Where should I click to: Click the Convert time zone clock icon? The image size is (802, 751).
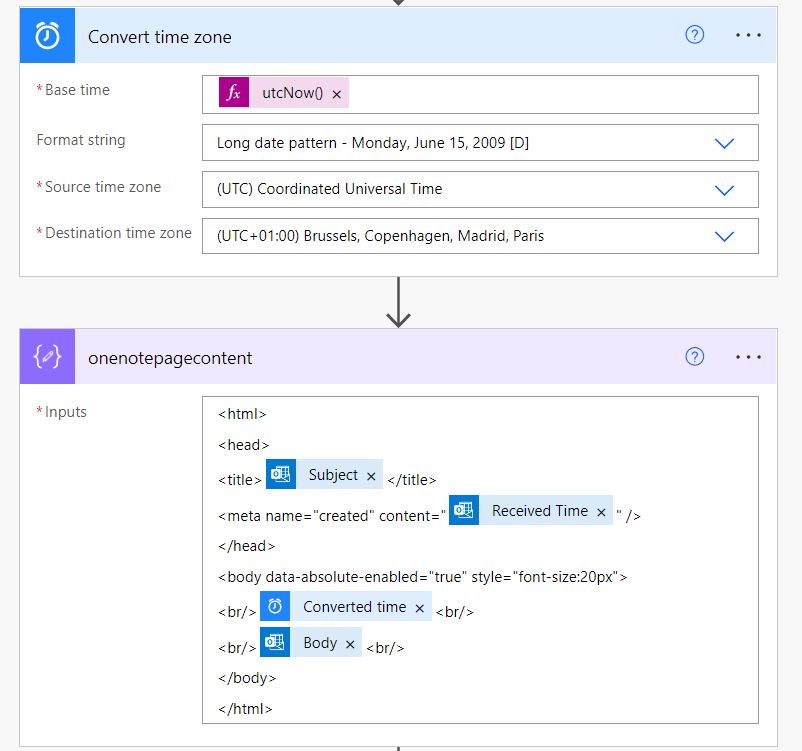47,35
